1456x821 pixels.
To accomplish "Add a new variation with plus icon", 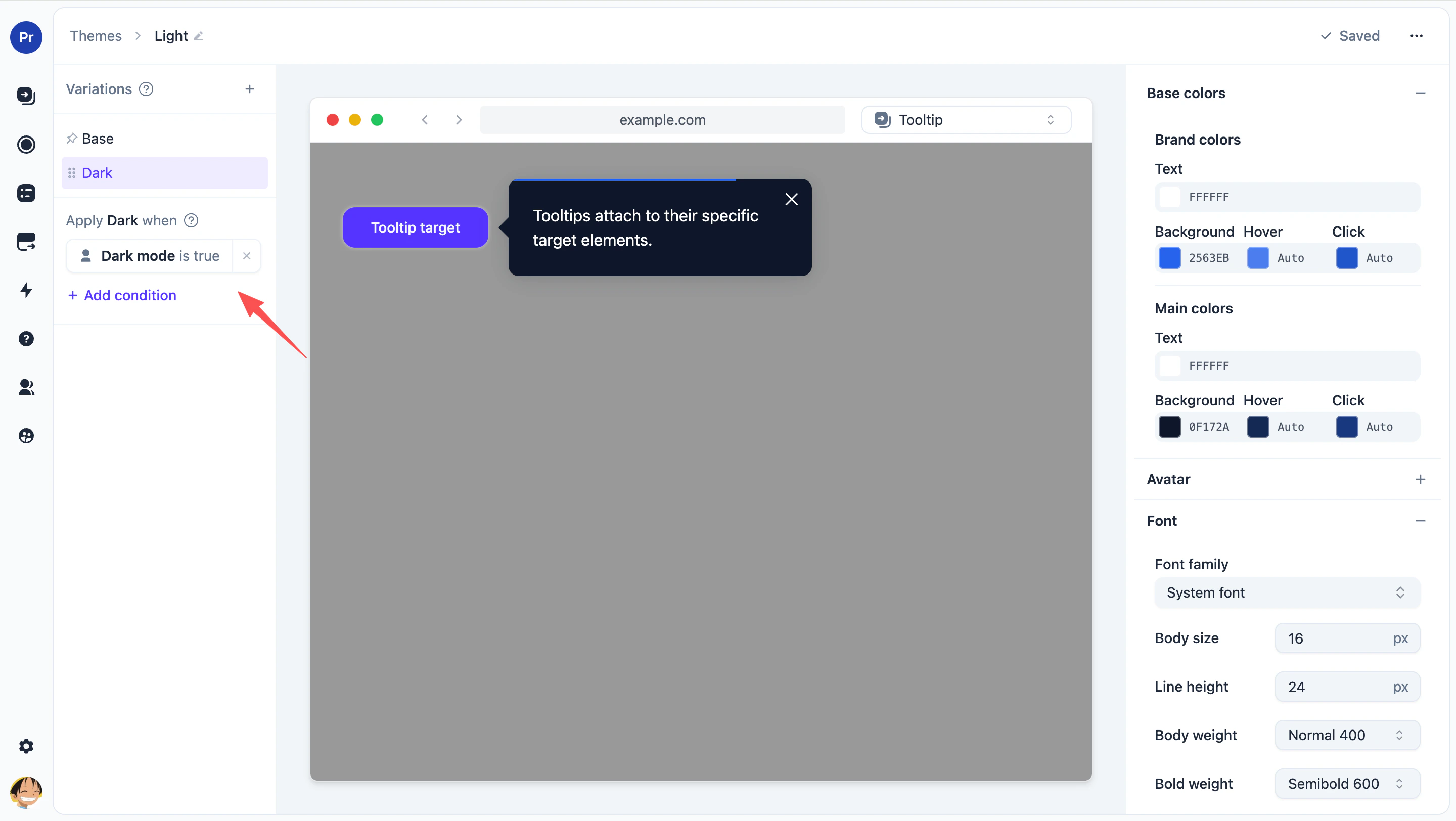I will coord(250,89).
